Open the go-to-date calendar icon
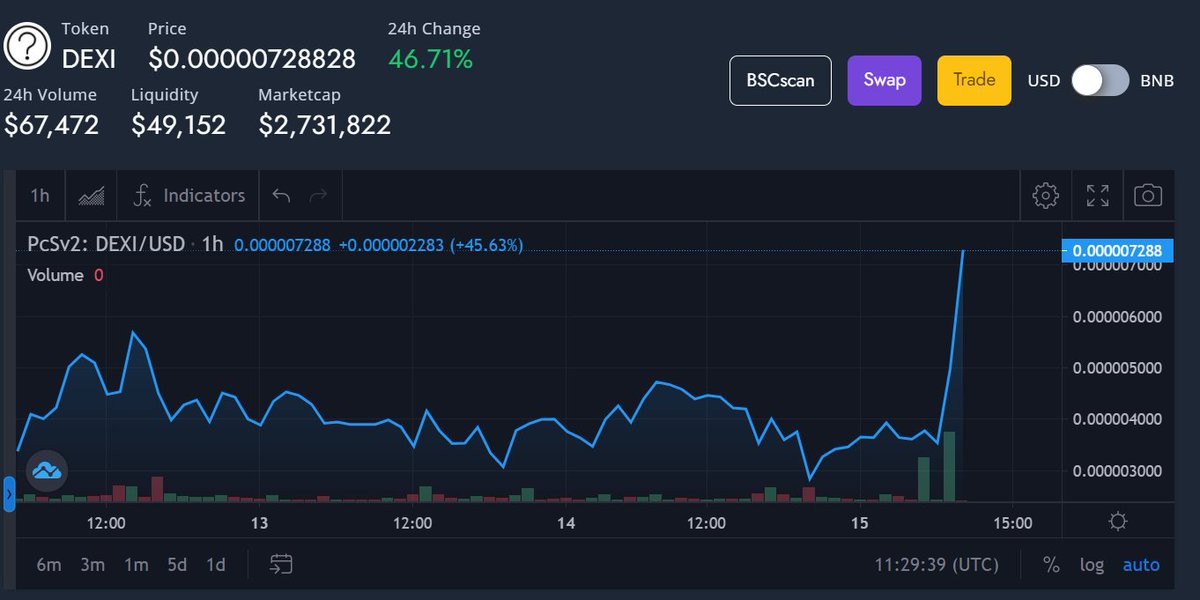Viewport: 1200px width, 600px height. [281, 564]
